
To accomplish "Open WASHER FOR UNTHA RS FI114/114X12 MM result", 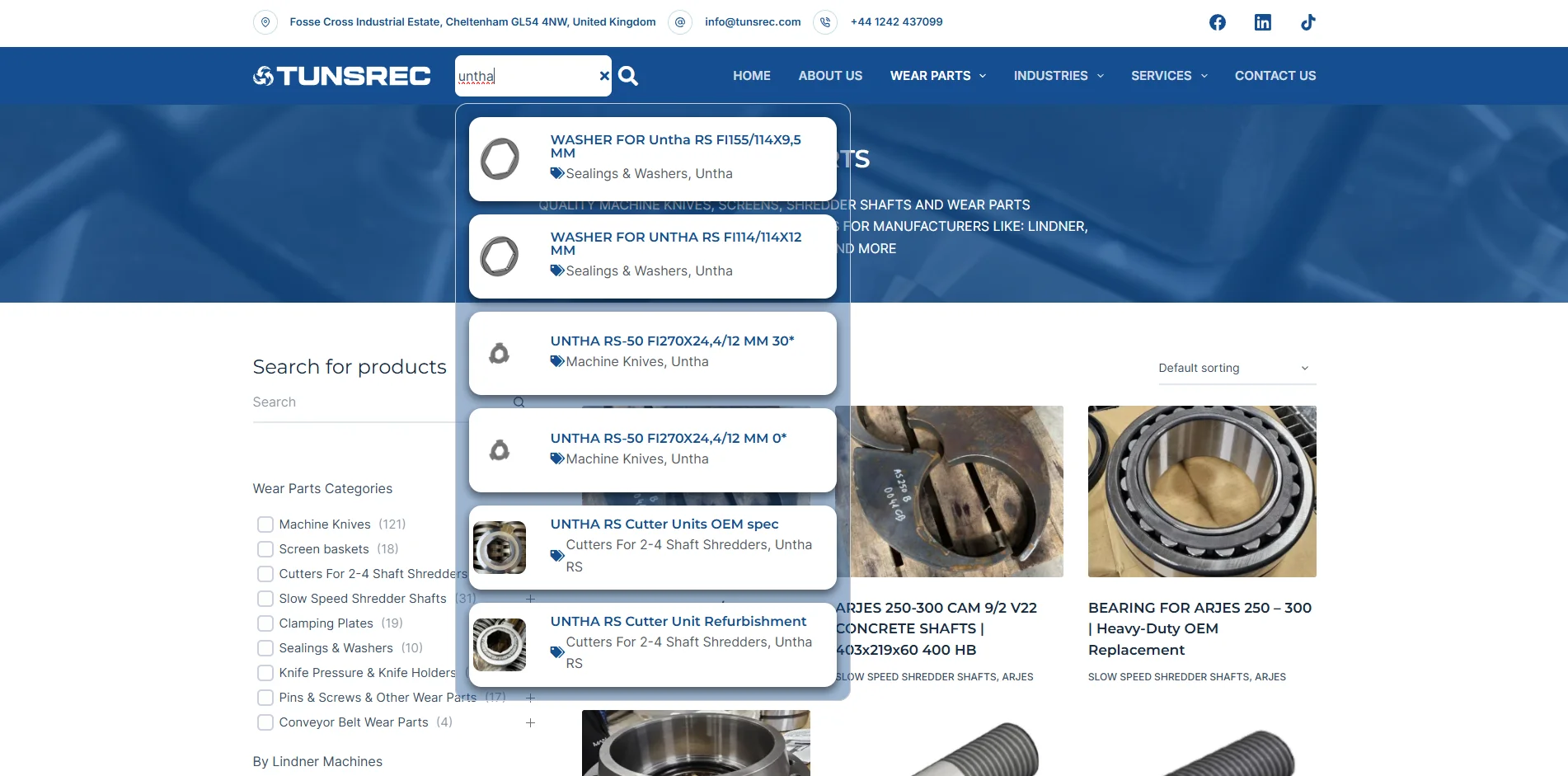I will click(676, 243).
